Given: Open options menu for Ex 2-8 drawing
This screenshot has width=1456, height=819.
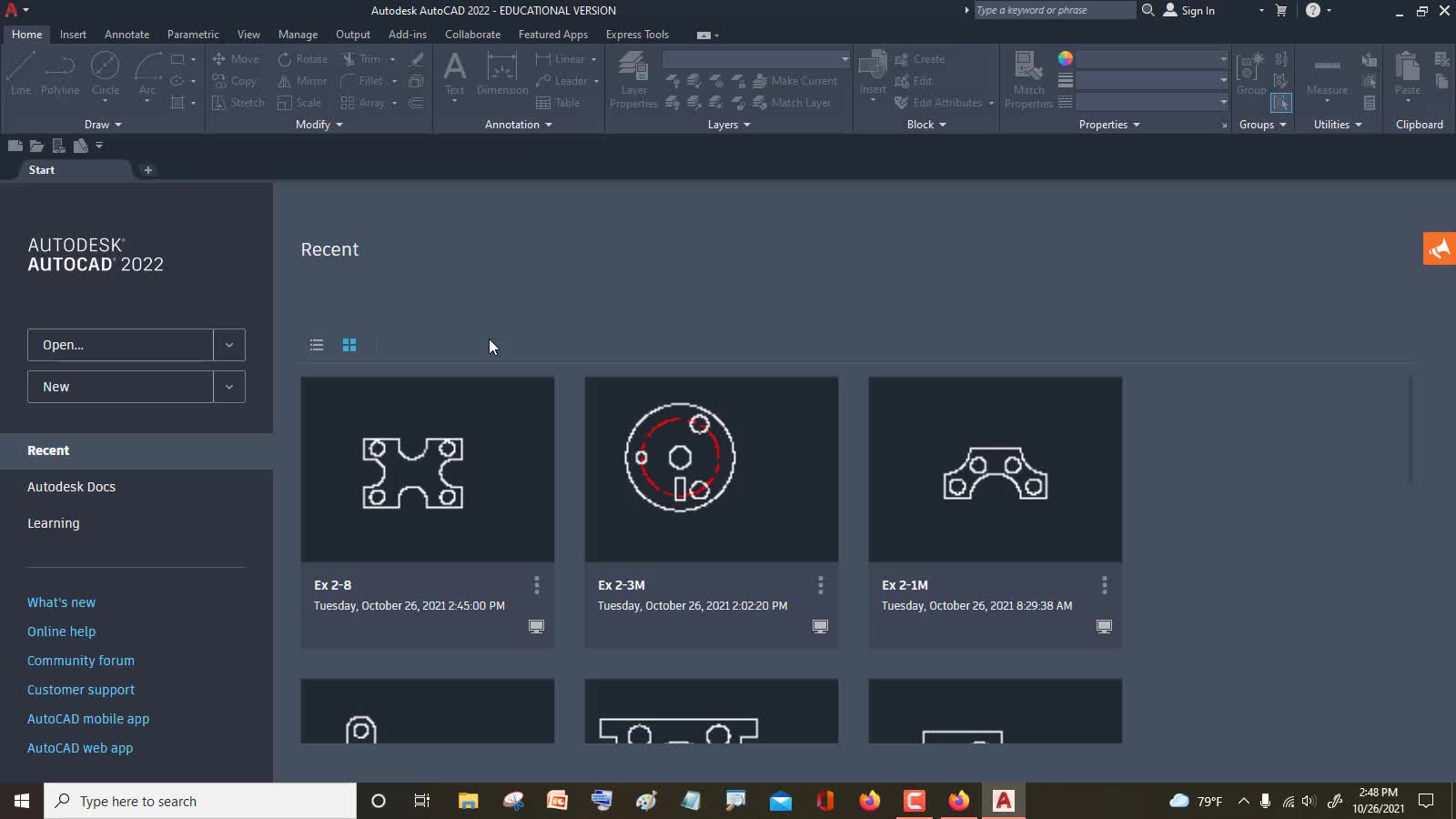Looking at the screenshot, I should (x=537, y=585).
